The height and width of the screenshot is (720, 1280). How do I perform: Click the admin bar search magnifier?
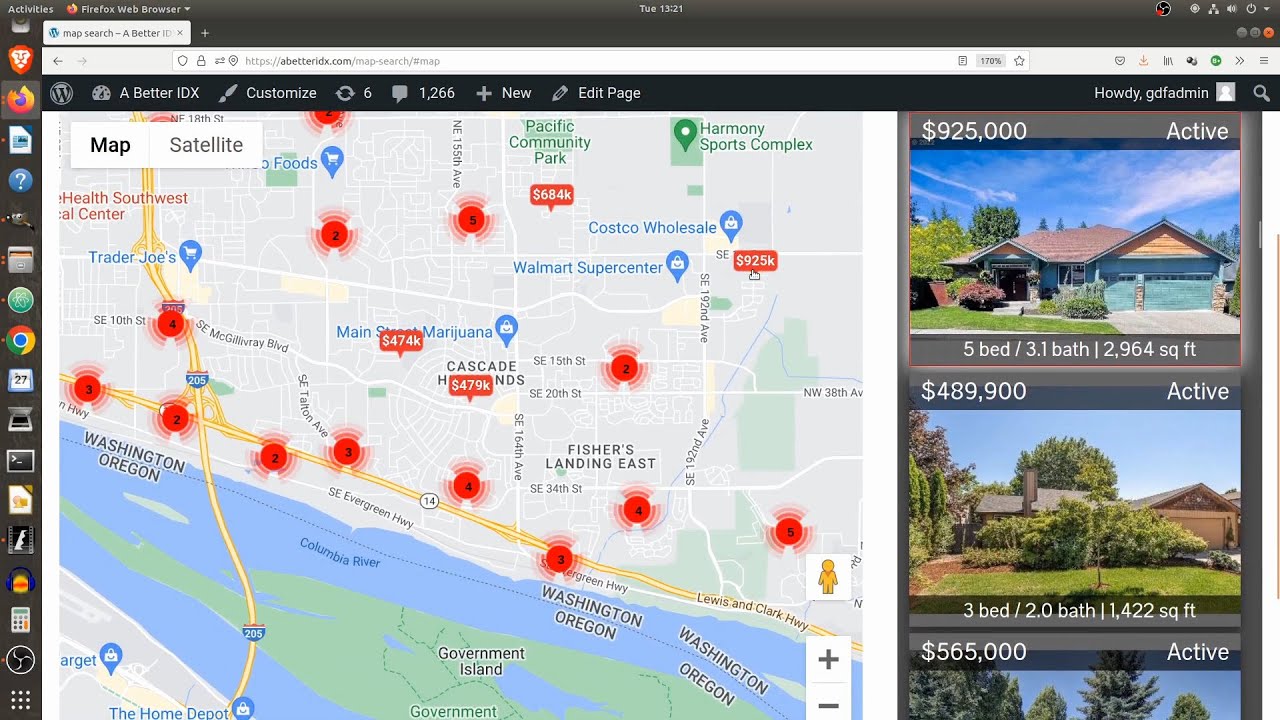tap(1261, 93)
